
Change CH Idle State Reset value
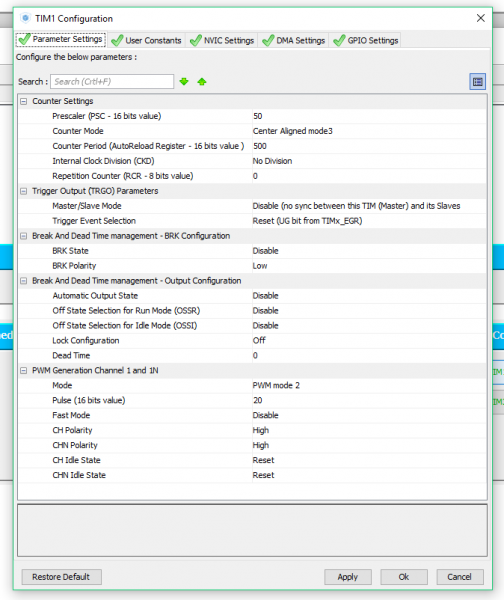tap(369, 460)
